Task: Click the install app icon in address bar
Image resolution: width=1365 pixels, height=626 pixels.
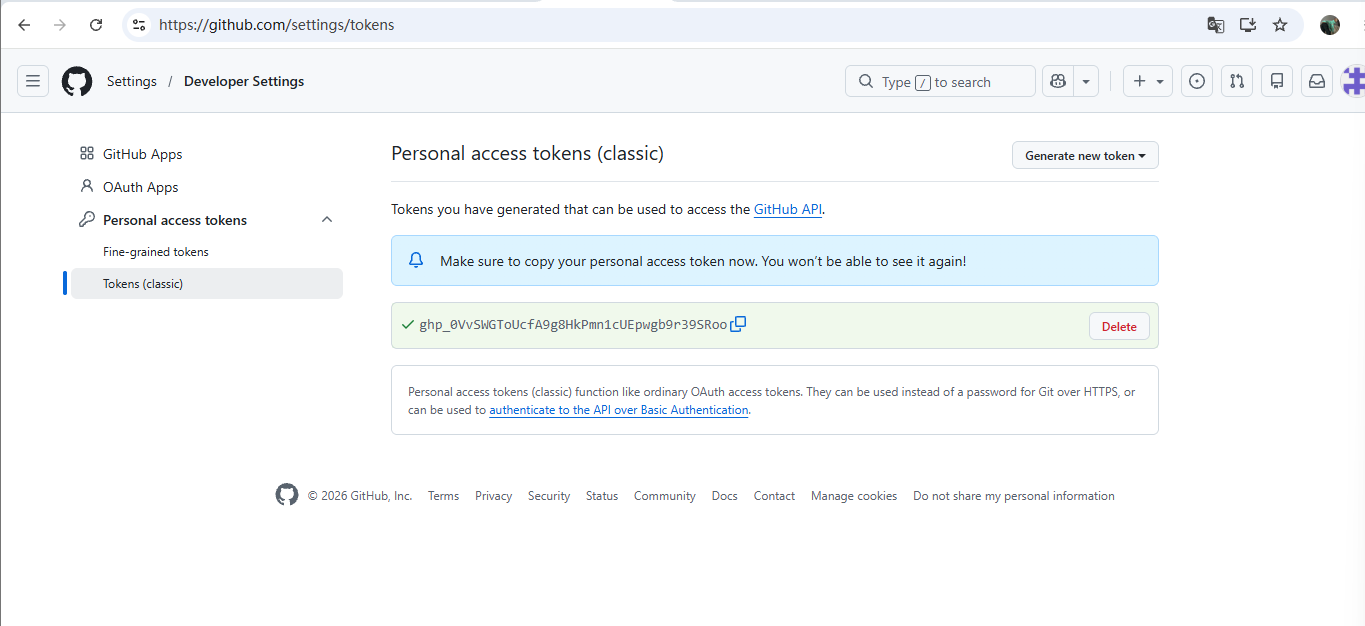Action: [x=1248, y=25]
